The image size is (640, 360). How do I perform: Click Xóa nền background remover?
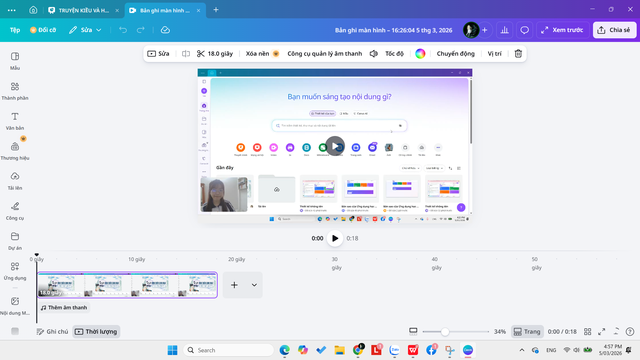pos(262,53)
